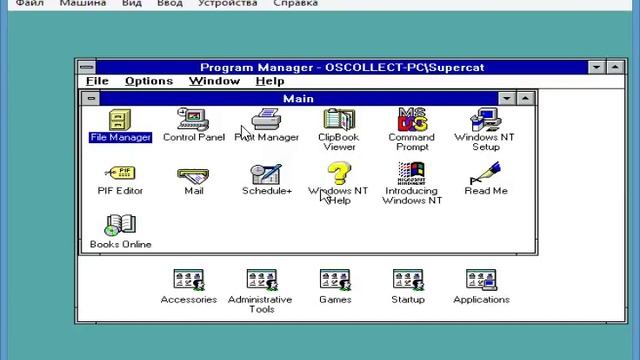The width and height of the screenshot is (640, 360).
Task: Select the Startup program group icon
Action: tap(408, 280)
